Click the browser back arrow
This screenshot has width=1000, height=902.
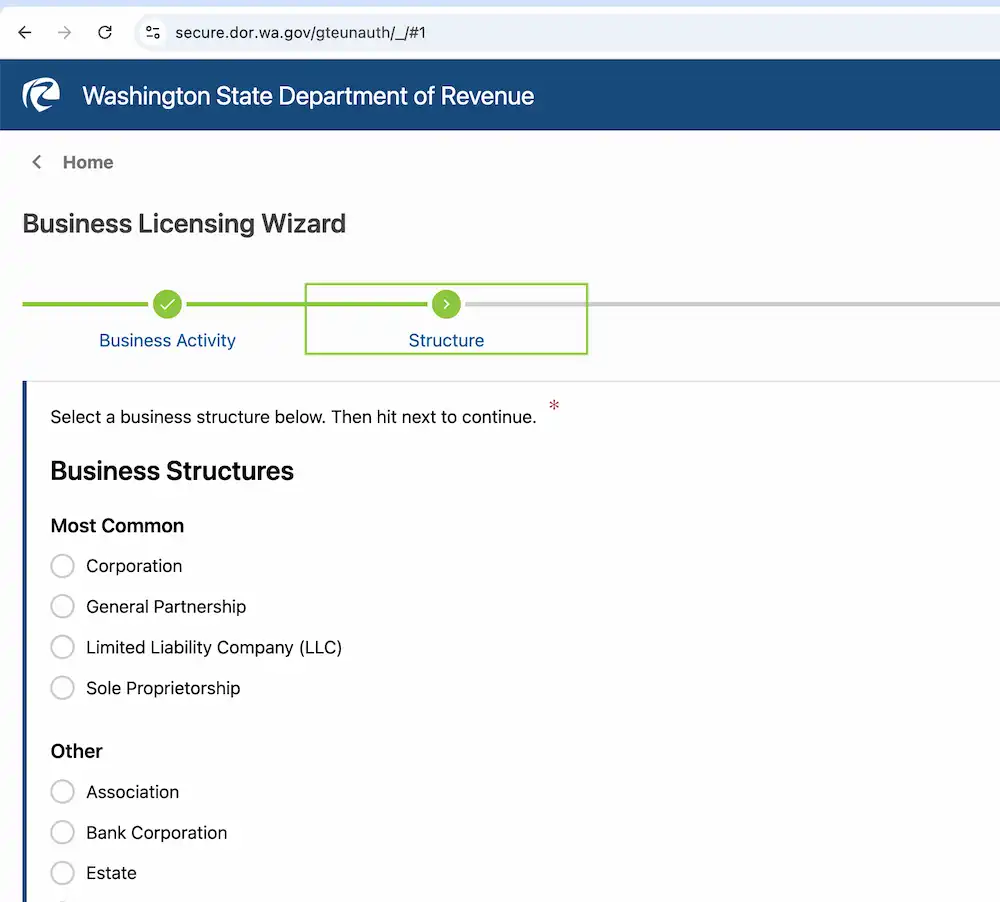24,31
